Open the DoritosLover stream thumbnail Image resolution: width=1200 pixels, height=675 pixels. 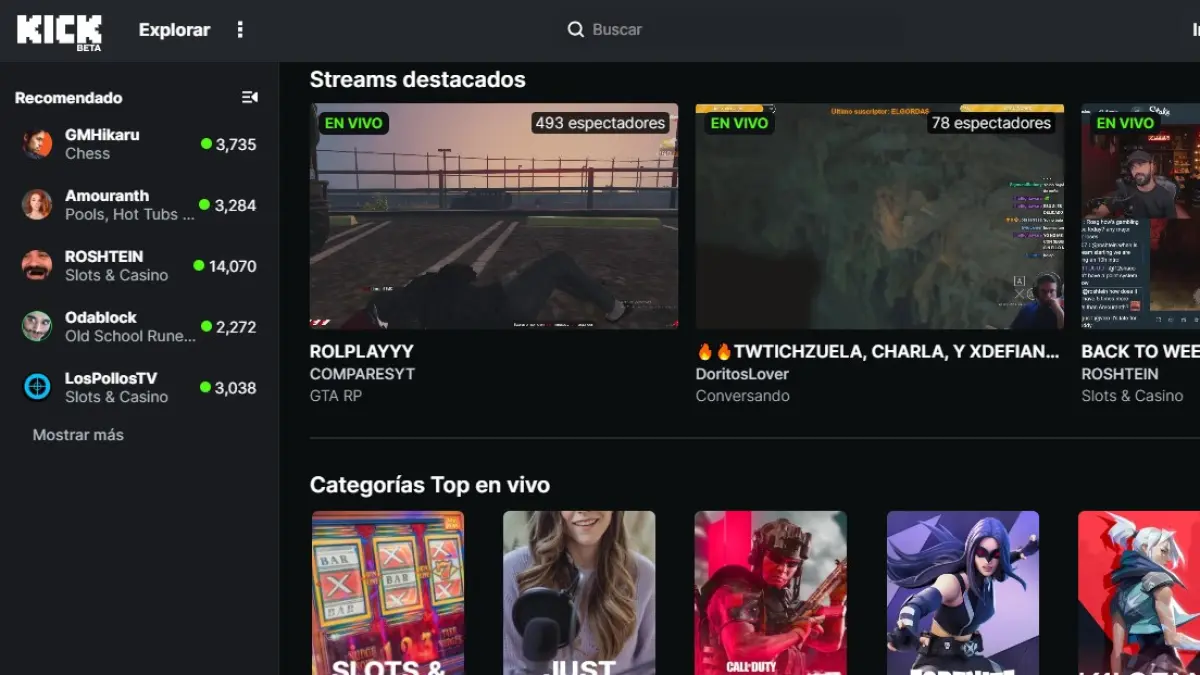[879, 216]
